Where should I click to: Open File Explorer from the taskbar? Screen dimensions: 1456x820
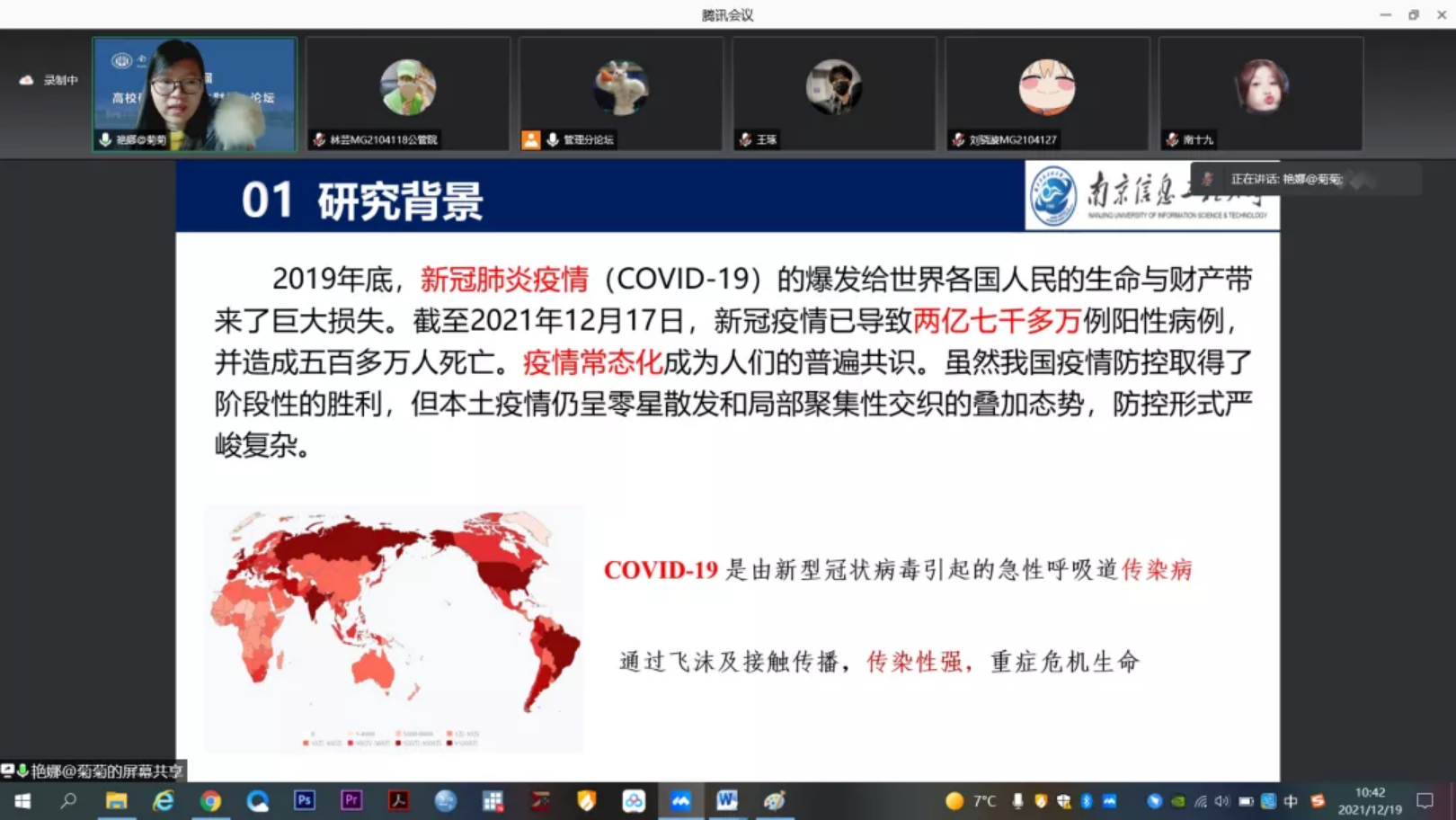(116, 800)
